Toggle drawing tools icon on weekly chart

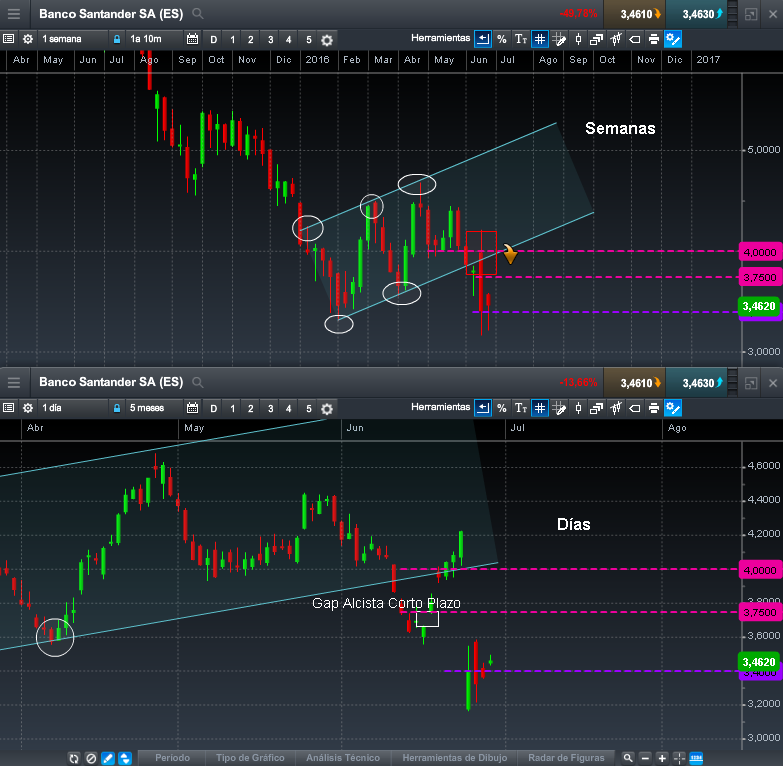point(673,39)
